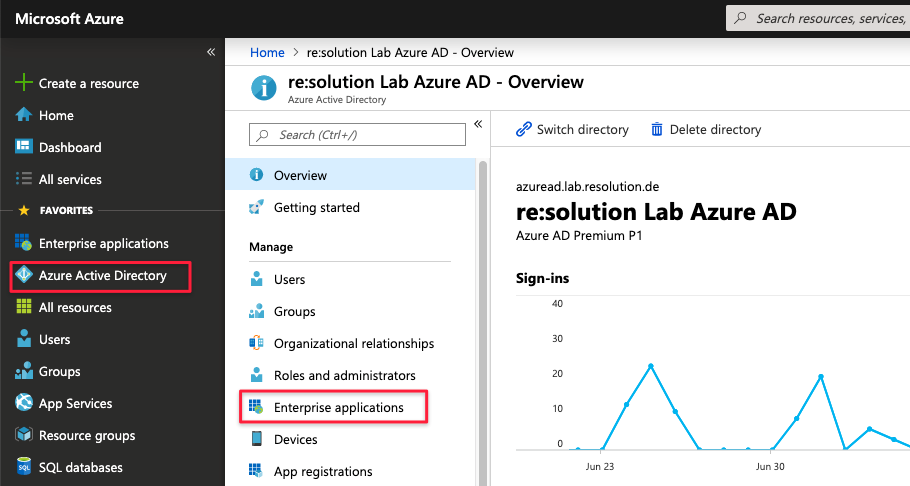The height and width of the screenshot is (486, 910).
Task: Open Roles and administrators
Action: (350, 375)
